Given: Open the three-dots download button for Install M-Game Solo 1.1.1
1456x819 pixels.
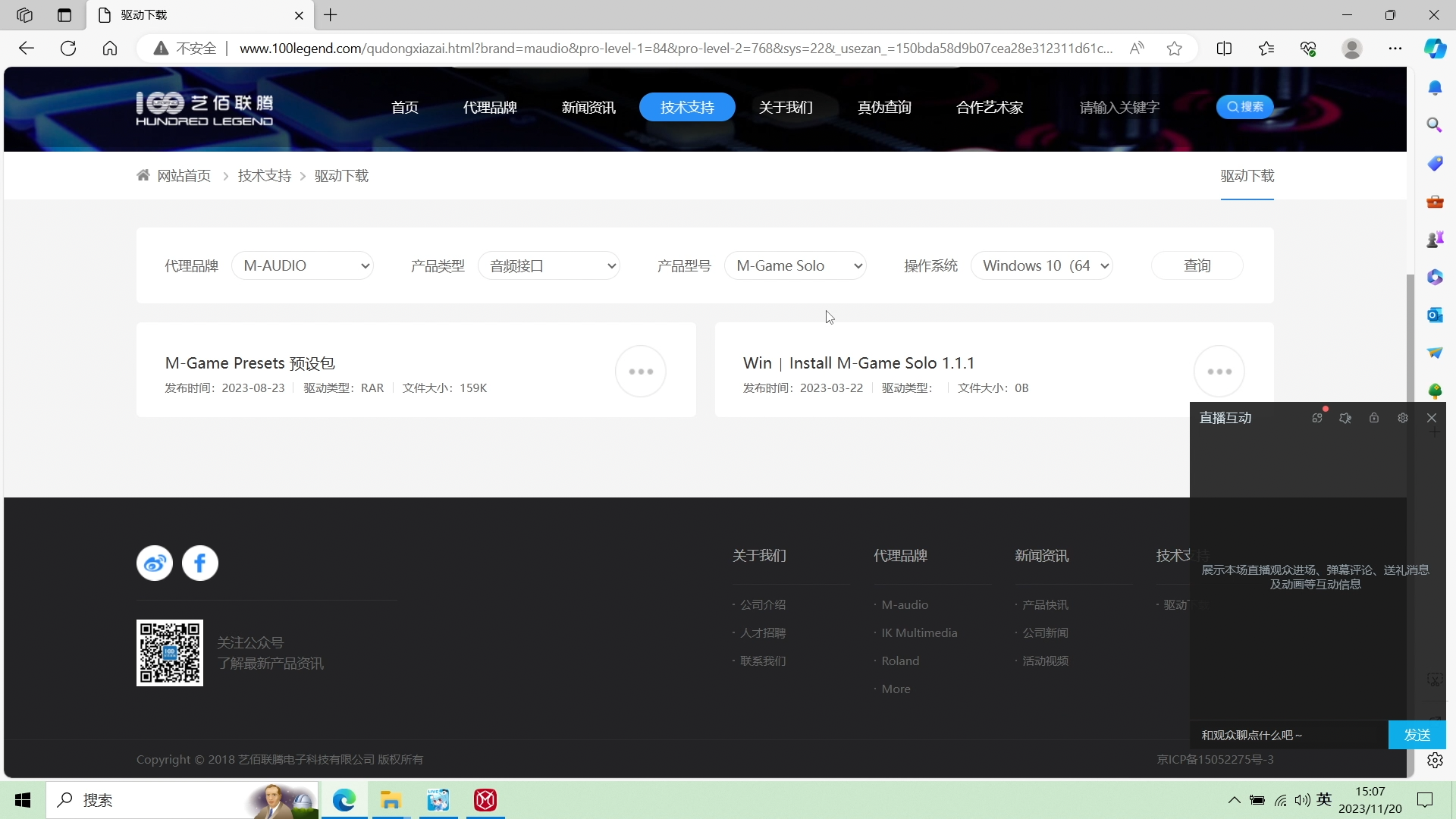Looking at the screenshot, I should click(x=1219, y=372).
